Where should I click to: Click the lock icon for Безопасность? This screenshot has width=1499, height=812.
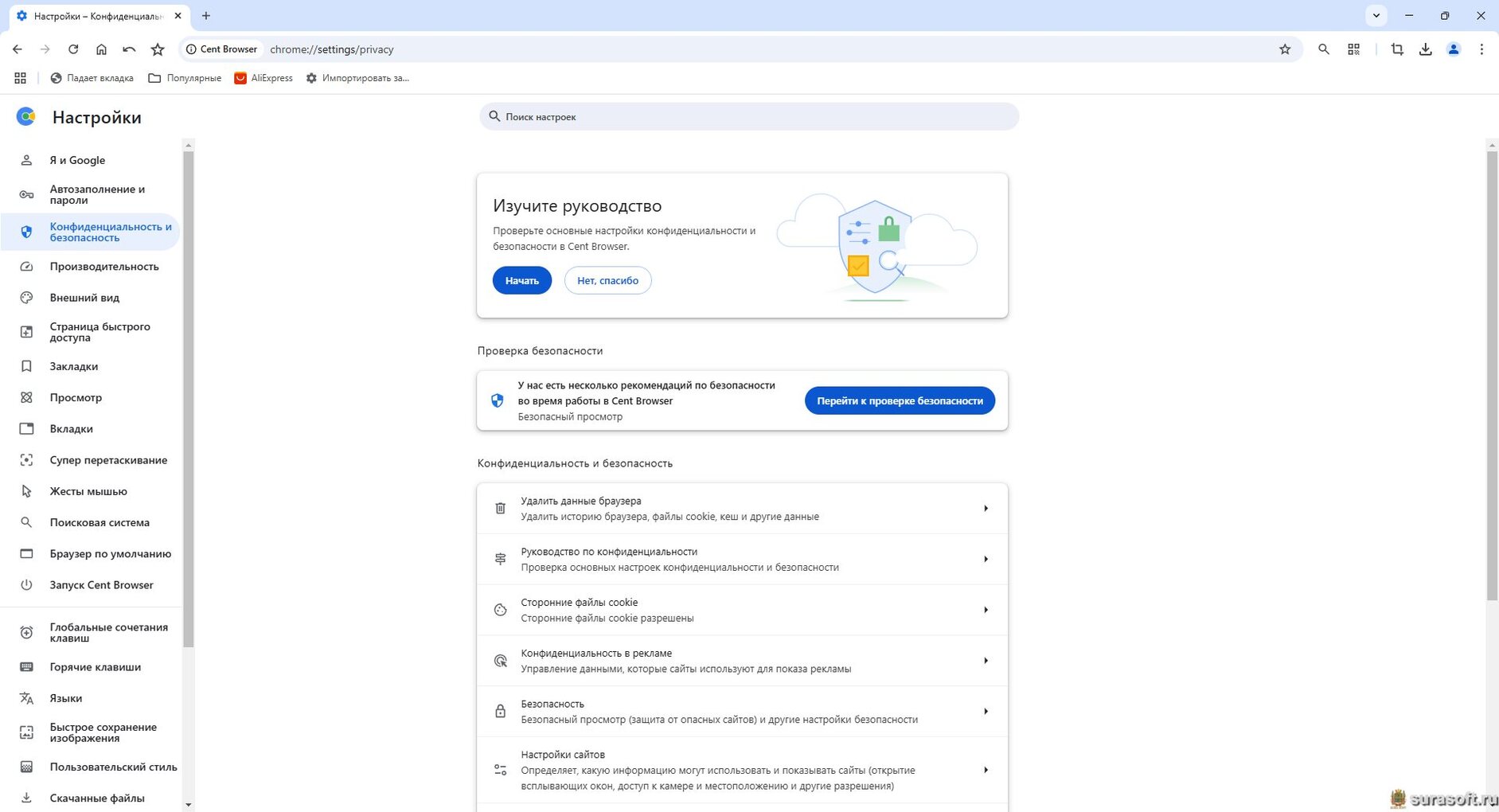(500, 711)
